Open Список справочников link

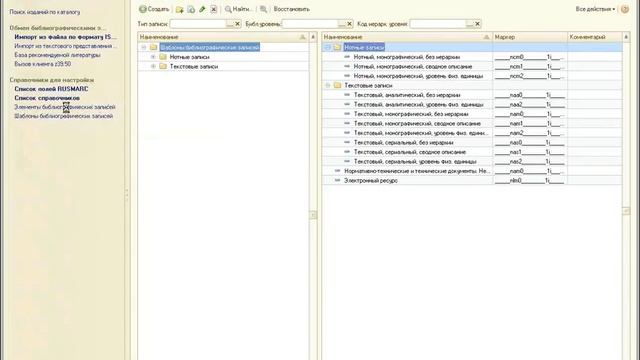point(47,98)
